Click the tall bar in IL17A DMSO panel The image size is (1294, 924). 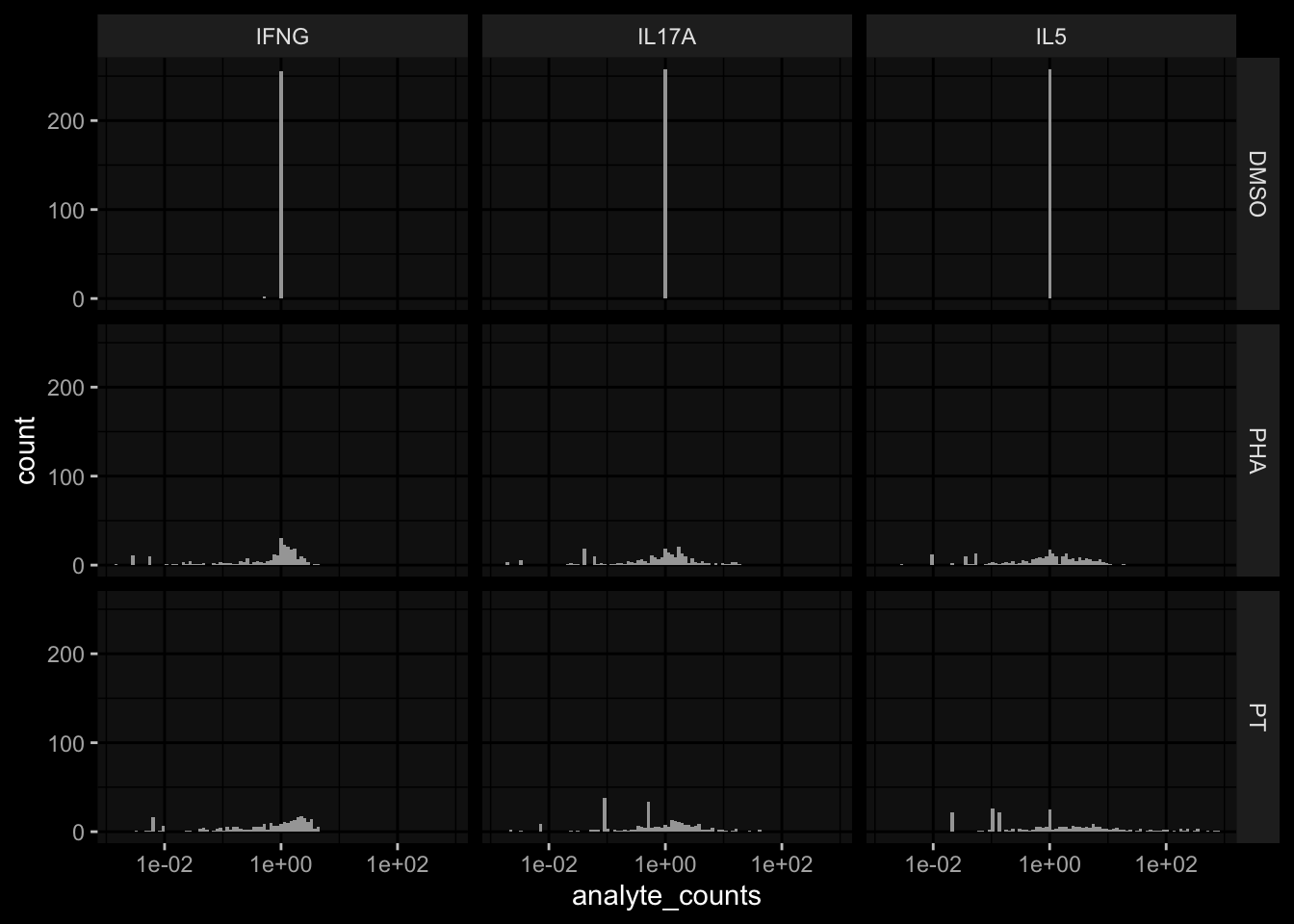click(x=665, y=184)
